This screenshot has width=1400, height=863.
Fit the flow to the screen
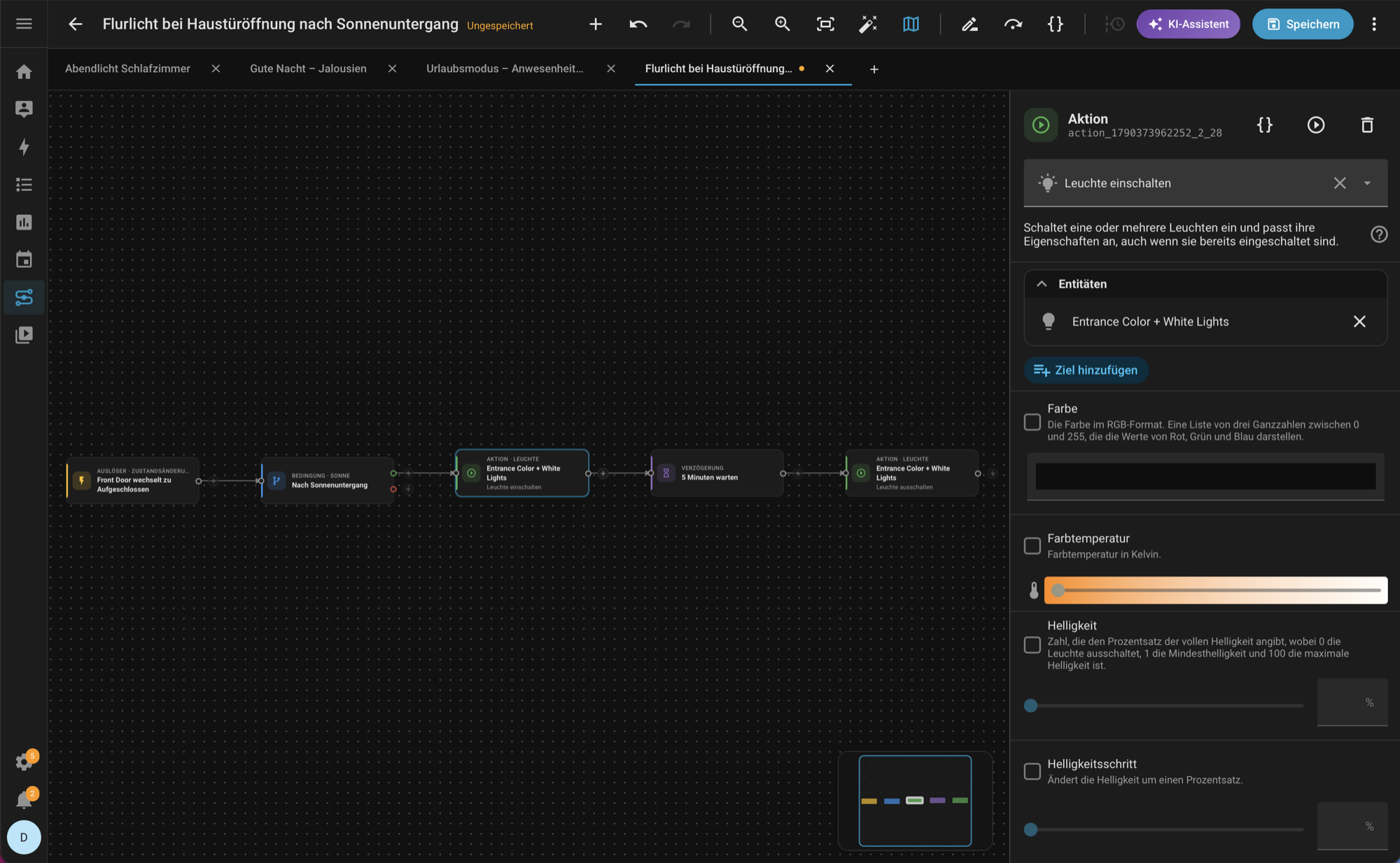(825, 24)
